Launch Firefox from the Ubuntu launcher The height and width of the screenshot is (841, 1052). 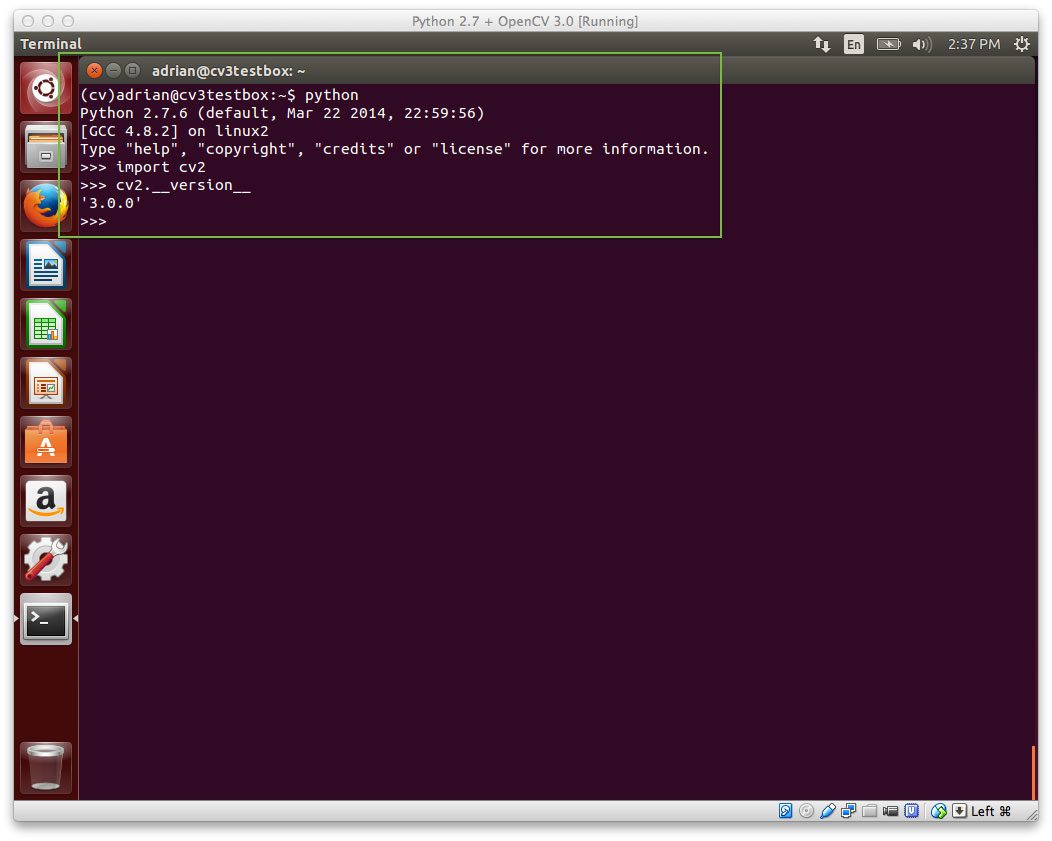pyautogui.click(x=45, y=204)
